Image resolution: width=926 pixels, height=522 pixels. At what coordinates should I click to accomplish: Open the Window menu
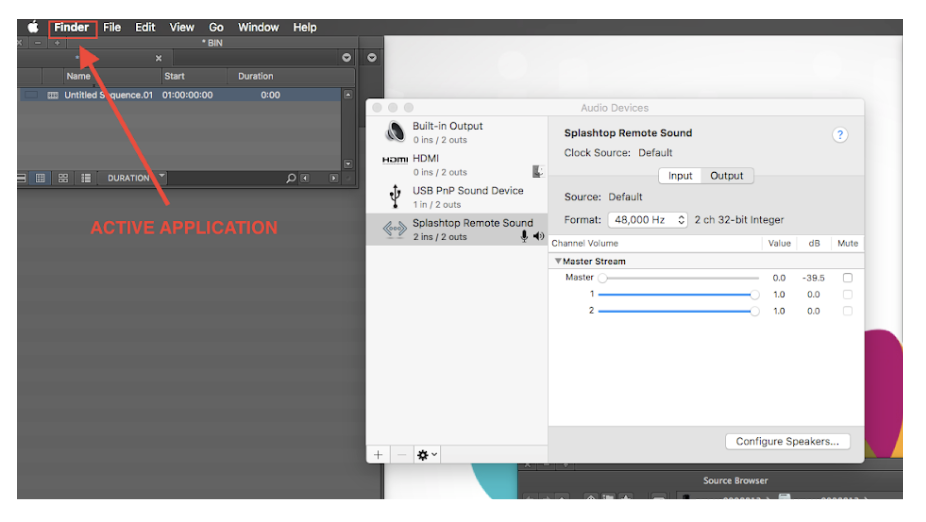pos(258,27)
